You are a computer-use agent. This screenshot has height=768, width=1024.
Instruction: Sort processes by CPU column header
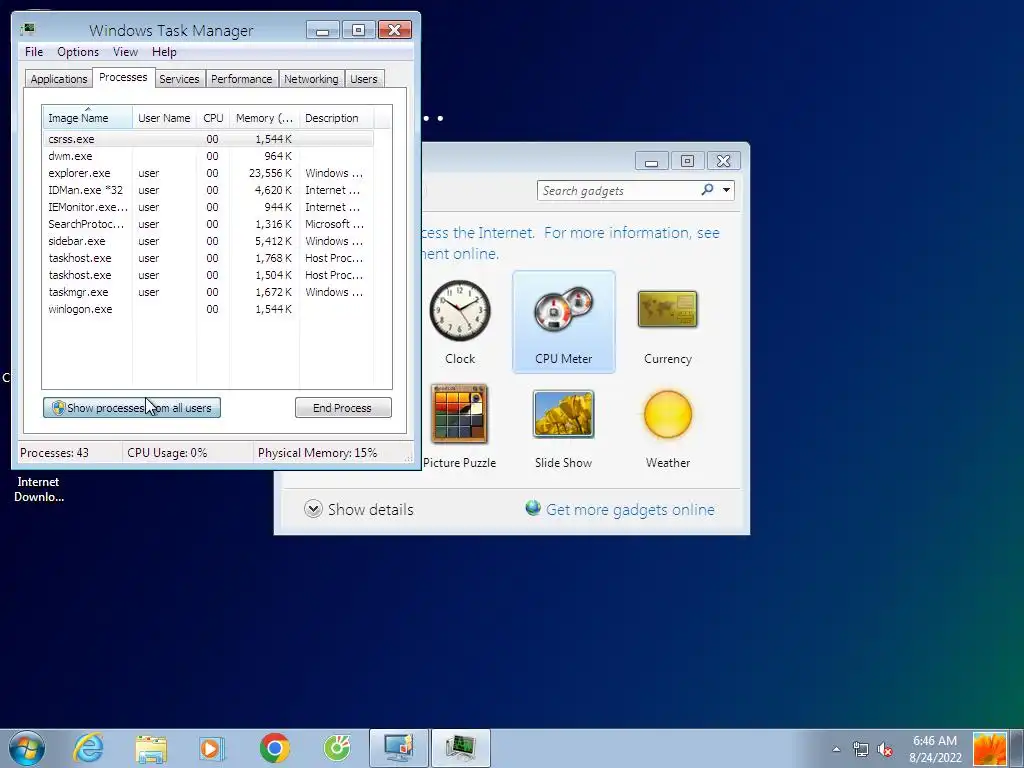(213, 118)
